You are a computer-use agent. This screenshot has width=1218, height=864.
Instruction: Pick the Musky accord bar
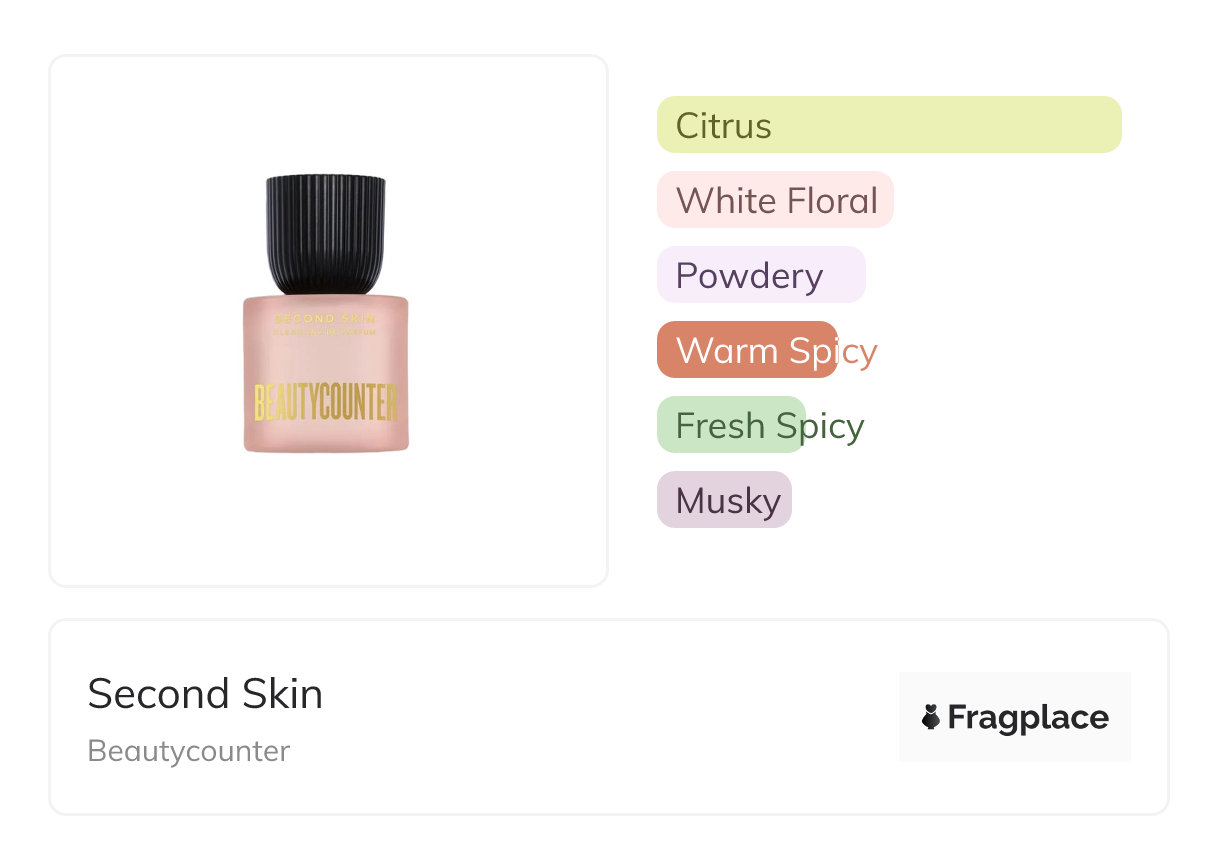tap(724, 500)
